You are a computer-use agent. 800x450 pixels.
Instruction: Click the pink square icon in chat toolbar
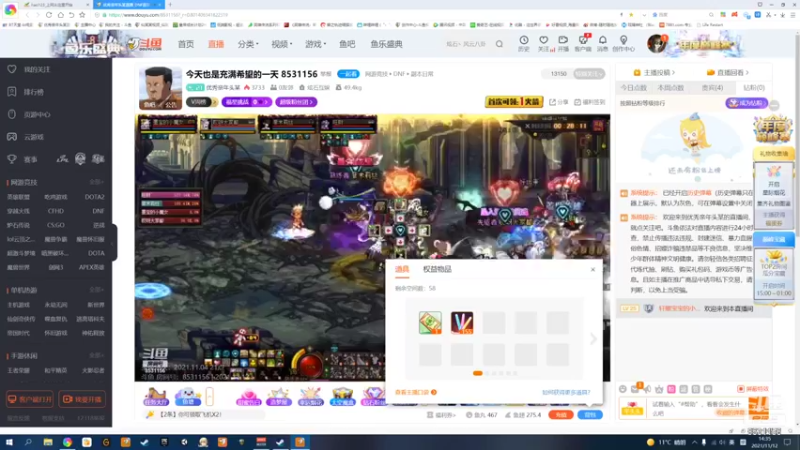(x=671, y=389)
